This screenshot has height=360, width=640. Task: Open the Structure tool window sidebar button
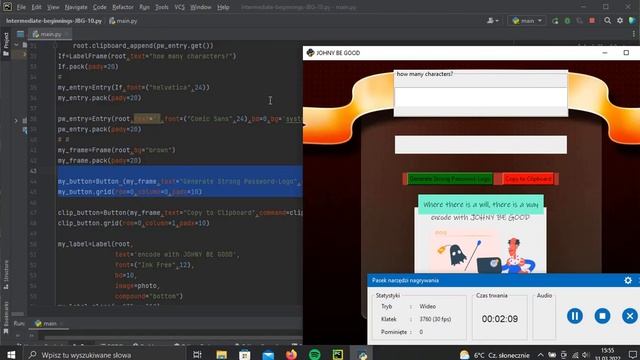[x=6, y=274]
